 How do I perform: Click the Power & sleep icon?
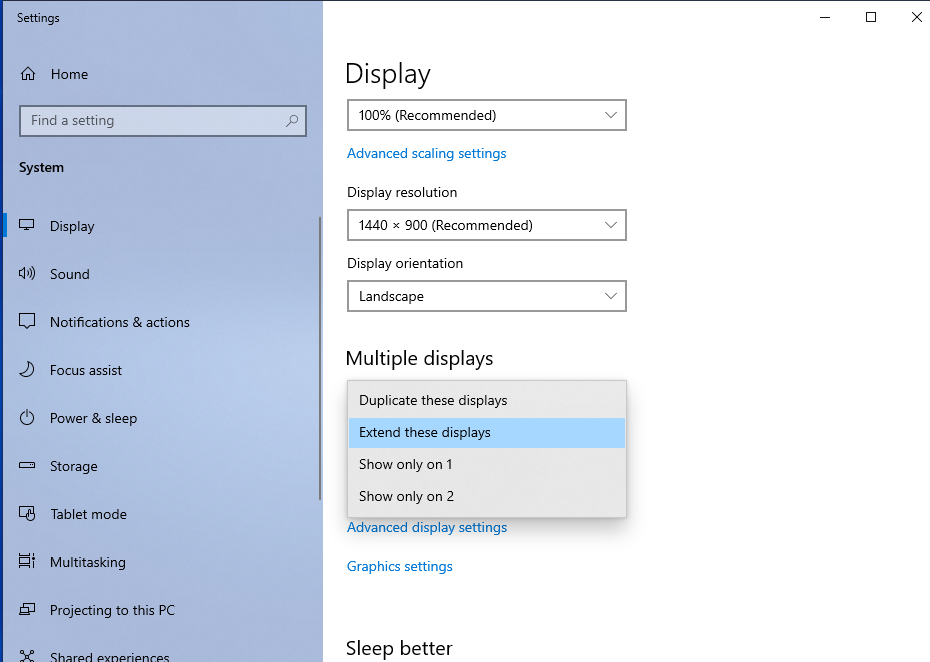click(x=28, y=418)
